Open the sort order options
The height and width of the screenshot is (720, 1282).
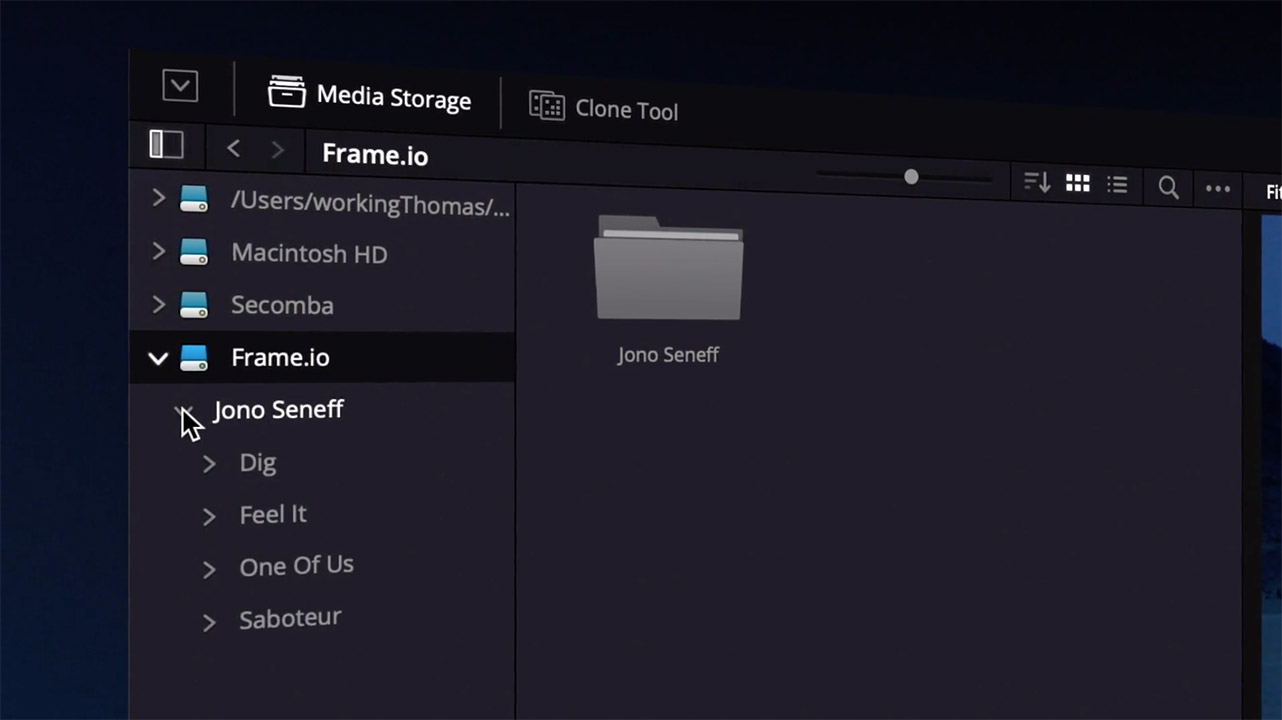pyautogui.click(x=1036, y=183)
